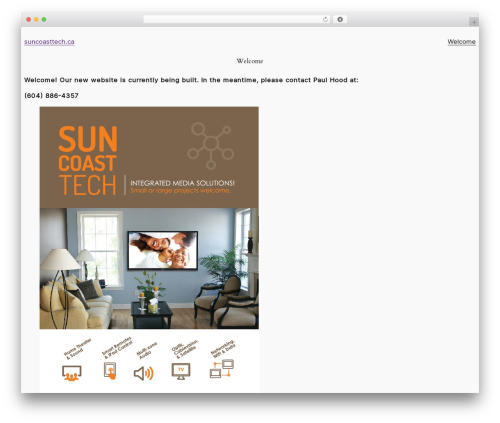Image resolution: width=500 pixels, height=423 pixels.
Task: Reload the page with the refresh icon
Action: click(325, 19)
